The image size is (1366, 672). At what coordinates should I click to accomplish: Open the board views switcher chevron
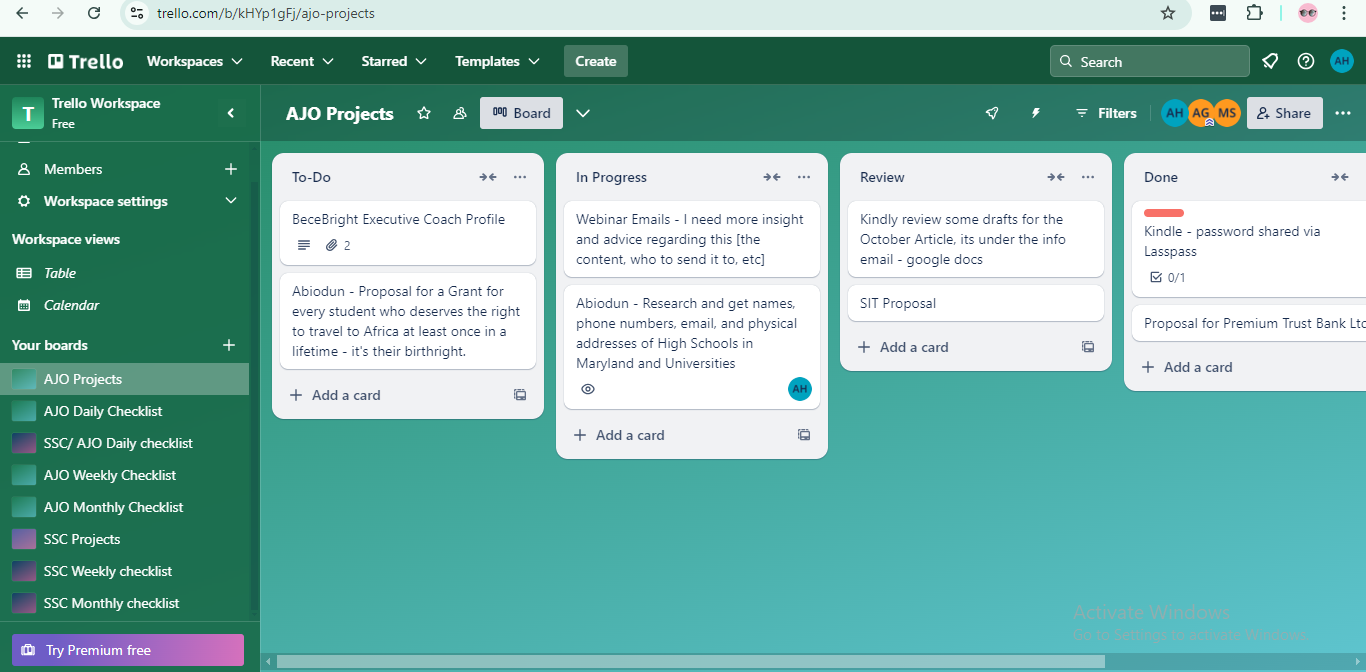[x=583, y=113]
